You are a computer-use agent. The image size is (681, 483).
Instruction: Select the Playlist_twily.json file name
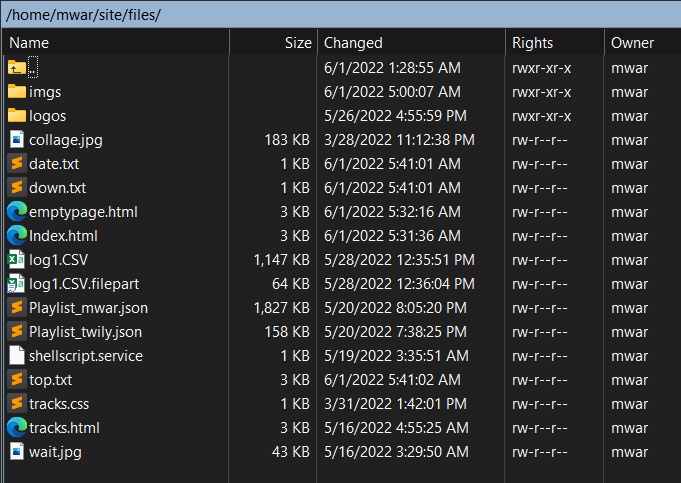tap(85, 331)
